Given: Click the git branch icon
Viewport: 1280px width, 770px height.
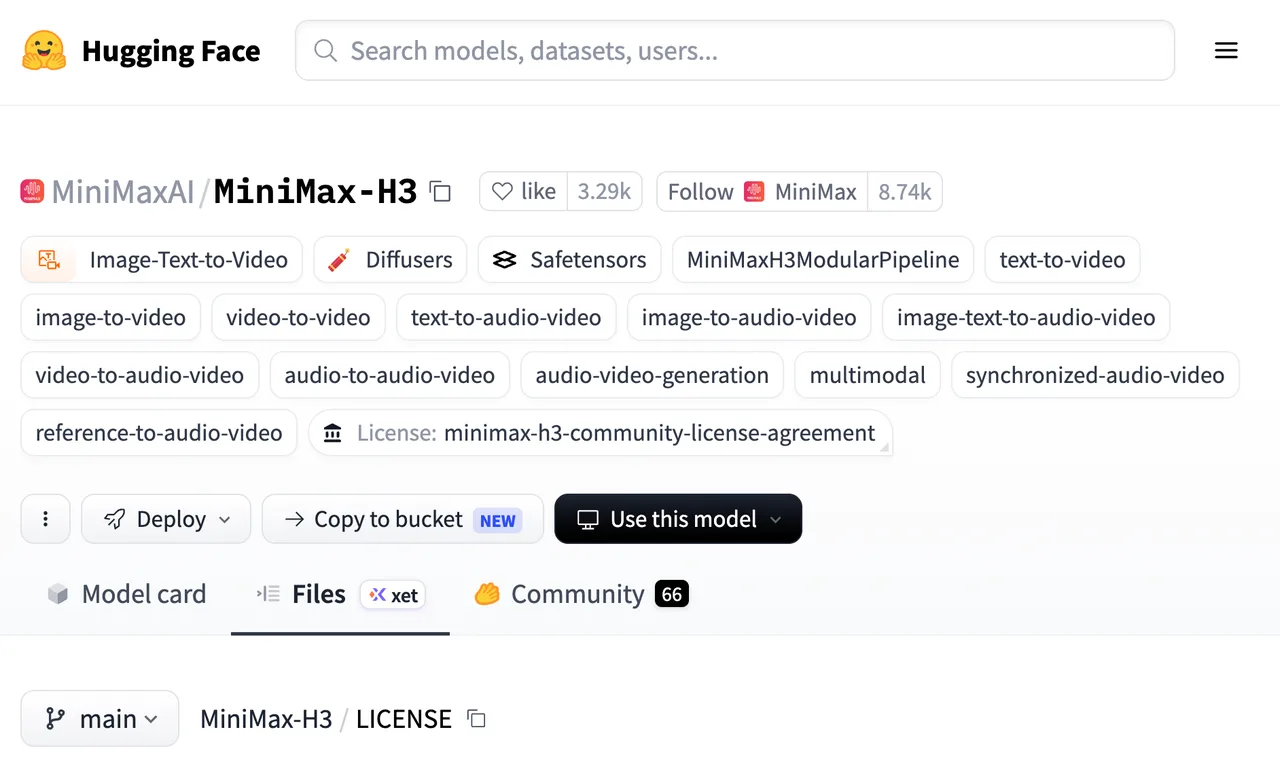Looking at the screenshot, I should [x=56, y=719].
